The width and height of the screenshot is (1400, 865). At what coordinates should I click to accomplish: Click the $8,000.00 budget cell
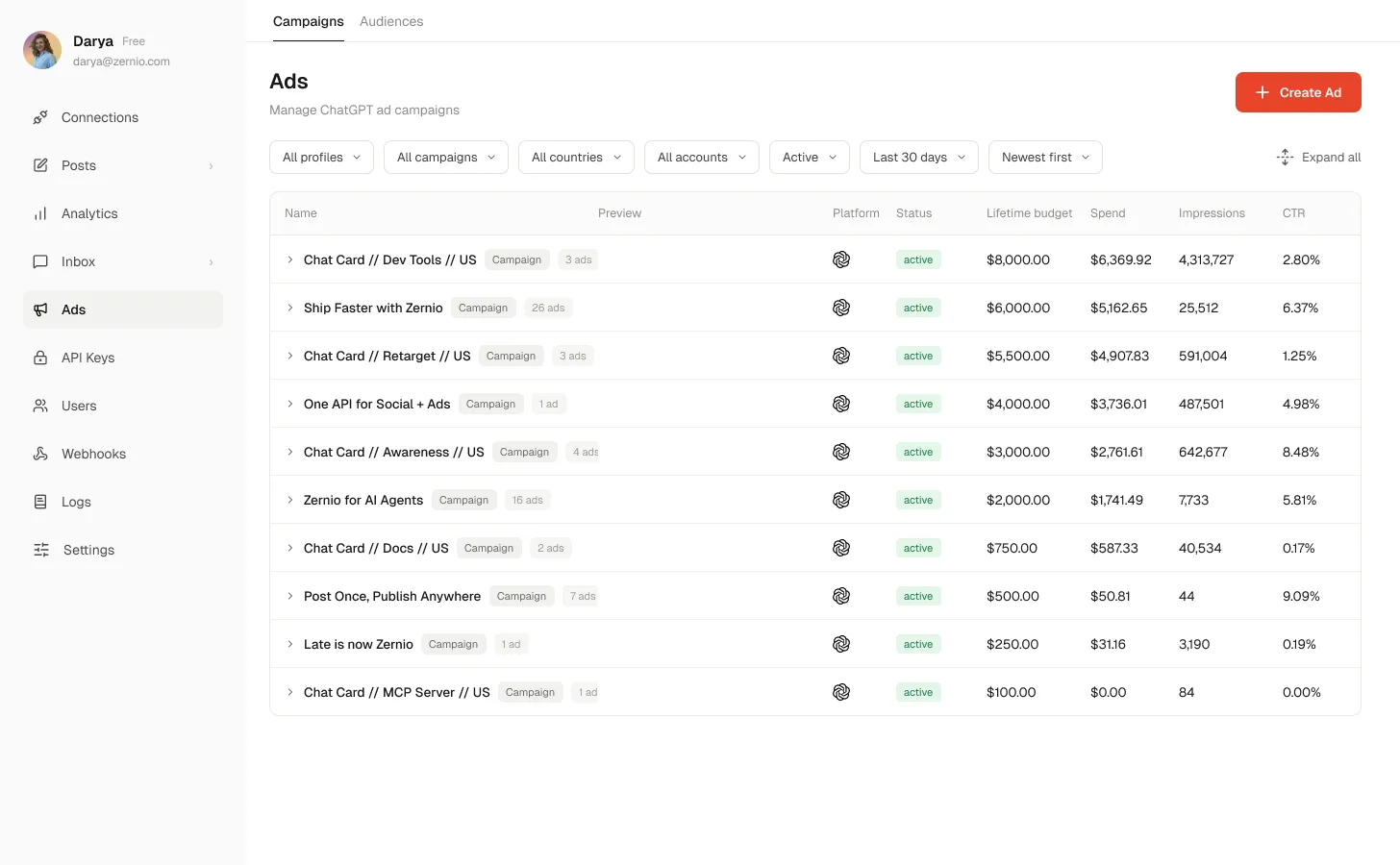[1018, 259]
